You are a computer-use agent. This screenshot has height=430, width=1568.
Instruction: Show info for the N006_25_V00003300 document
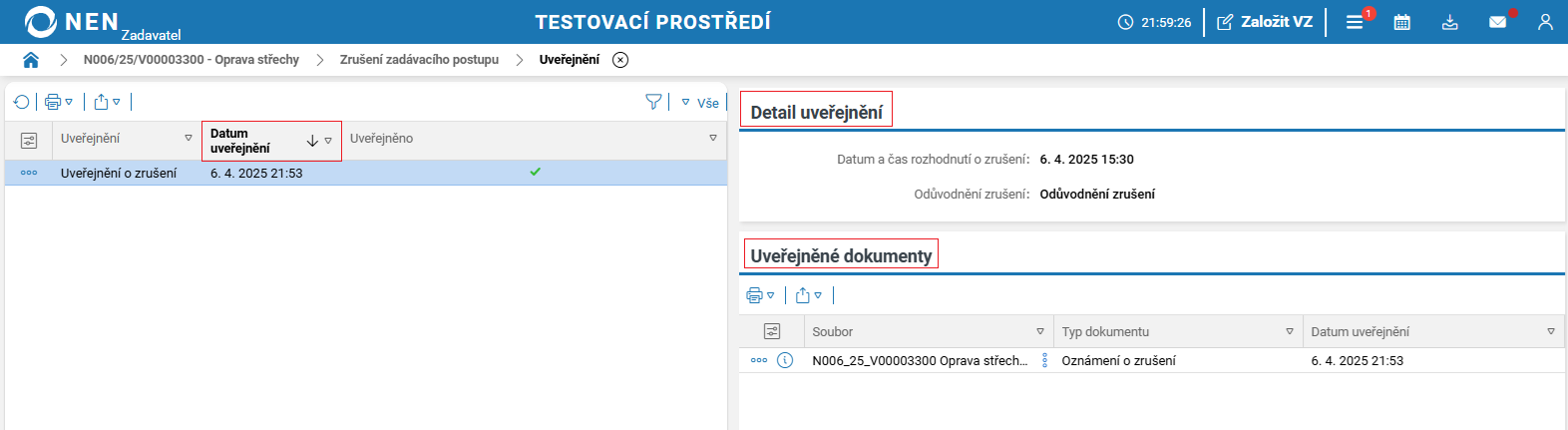pyautogui.click(x=785, y=360)
